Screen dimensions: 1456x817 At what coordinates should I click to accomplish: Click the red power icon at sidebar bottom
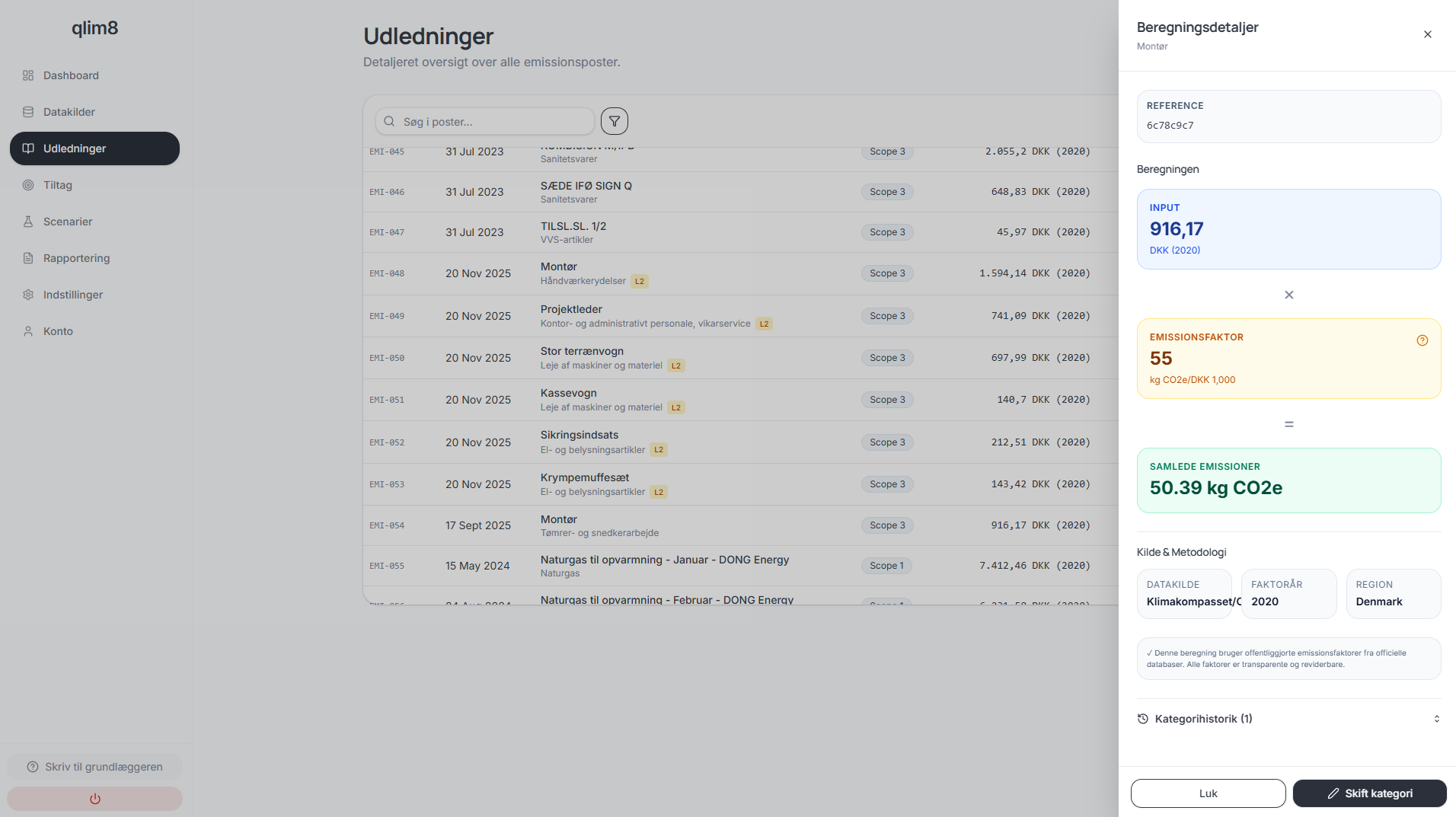94,799
